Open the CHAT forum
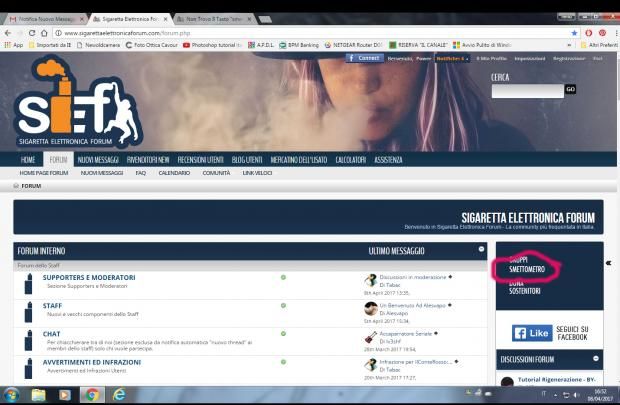The image size is (620, 405). coord(51,334)
